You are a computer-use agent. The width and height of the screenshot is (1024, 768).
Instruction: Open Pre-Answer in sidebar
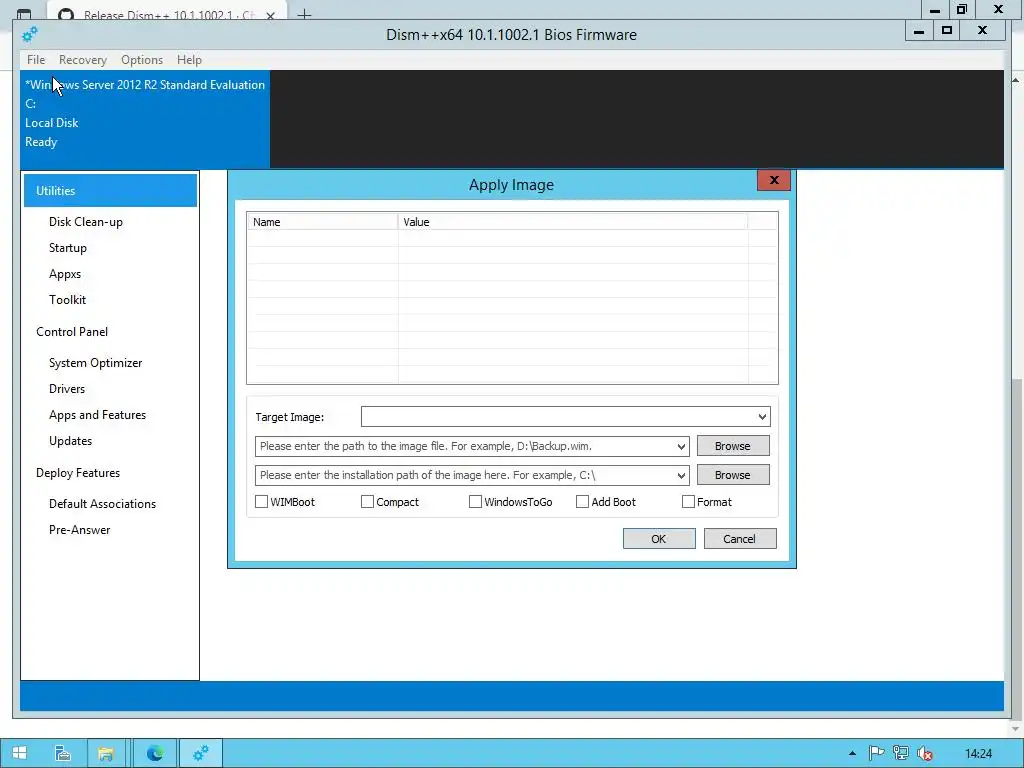(80, 530)
